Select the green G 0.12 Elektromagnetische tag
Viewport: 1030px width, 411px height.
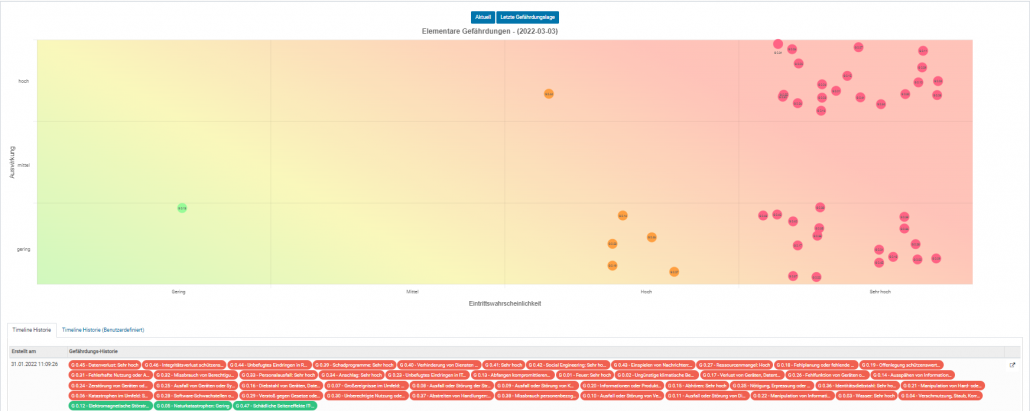click(108, 406)
